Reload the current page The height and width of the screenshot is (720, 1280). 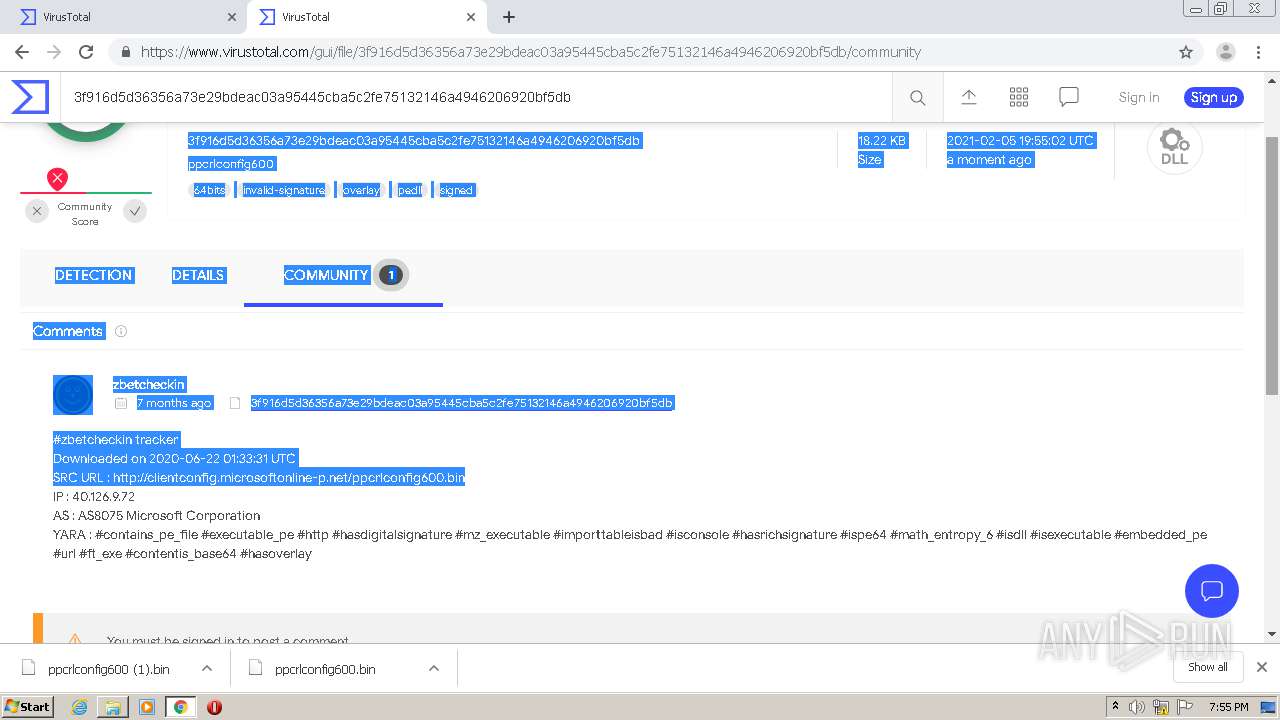(x=86, y=52)
